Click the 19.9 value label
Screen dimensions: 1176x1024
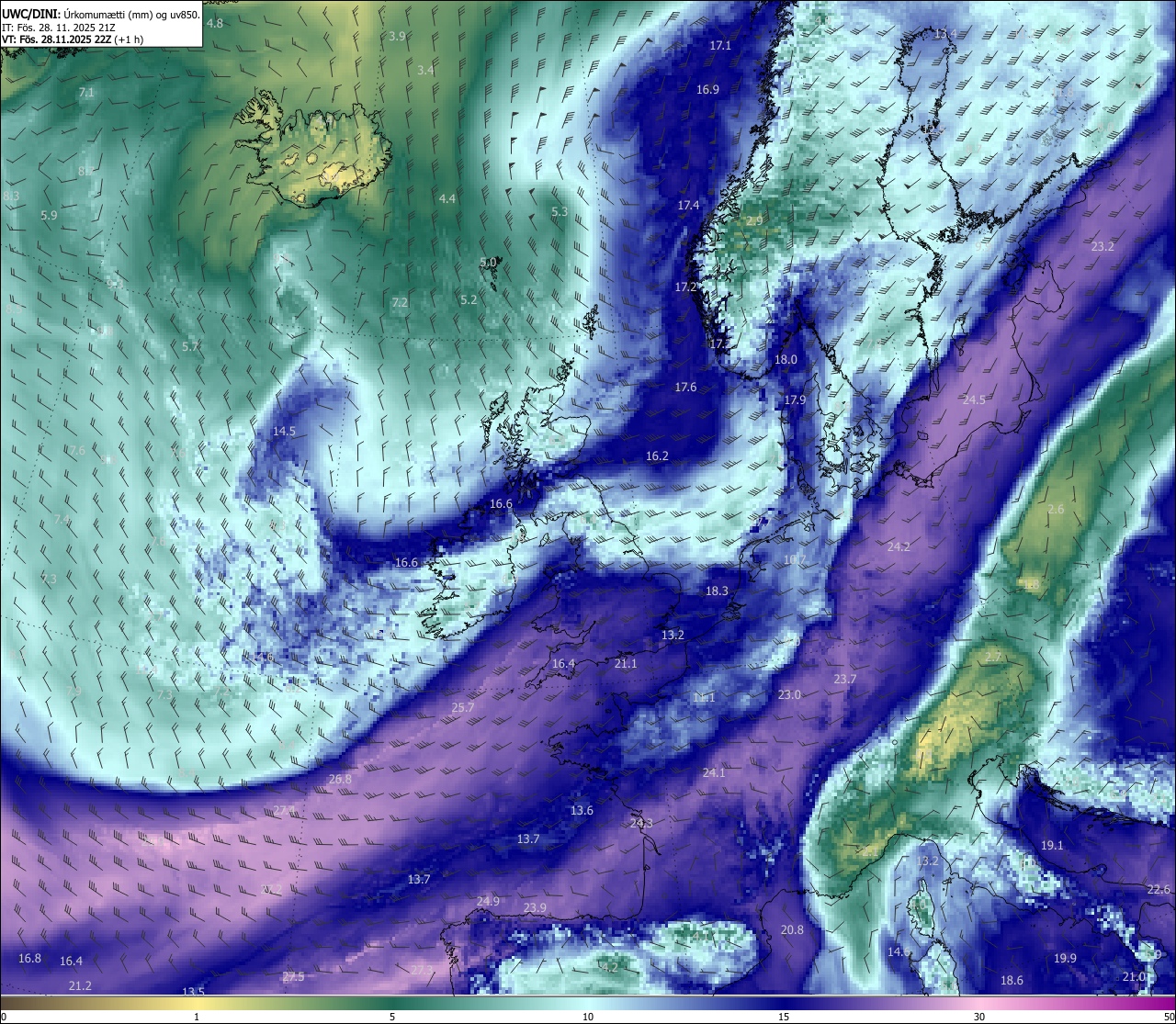(x=1065, y=959)
